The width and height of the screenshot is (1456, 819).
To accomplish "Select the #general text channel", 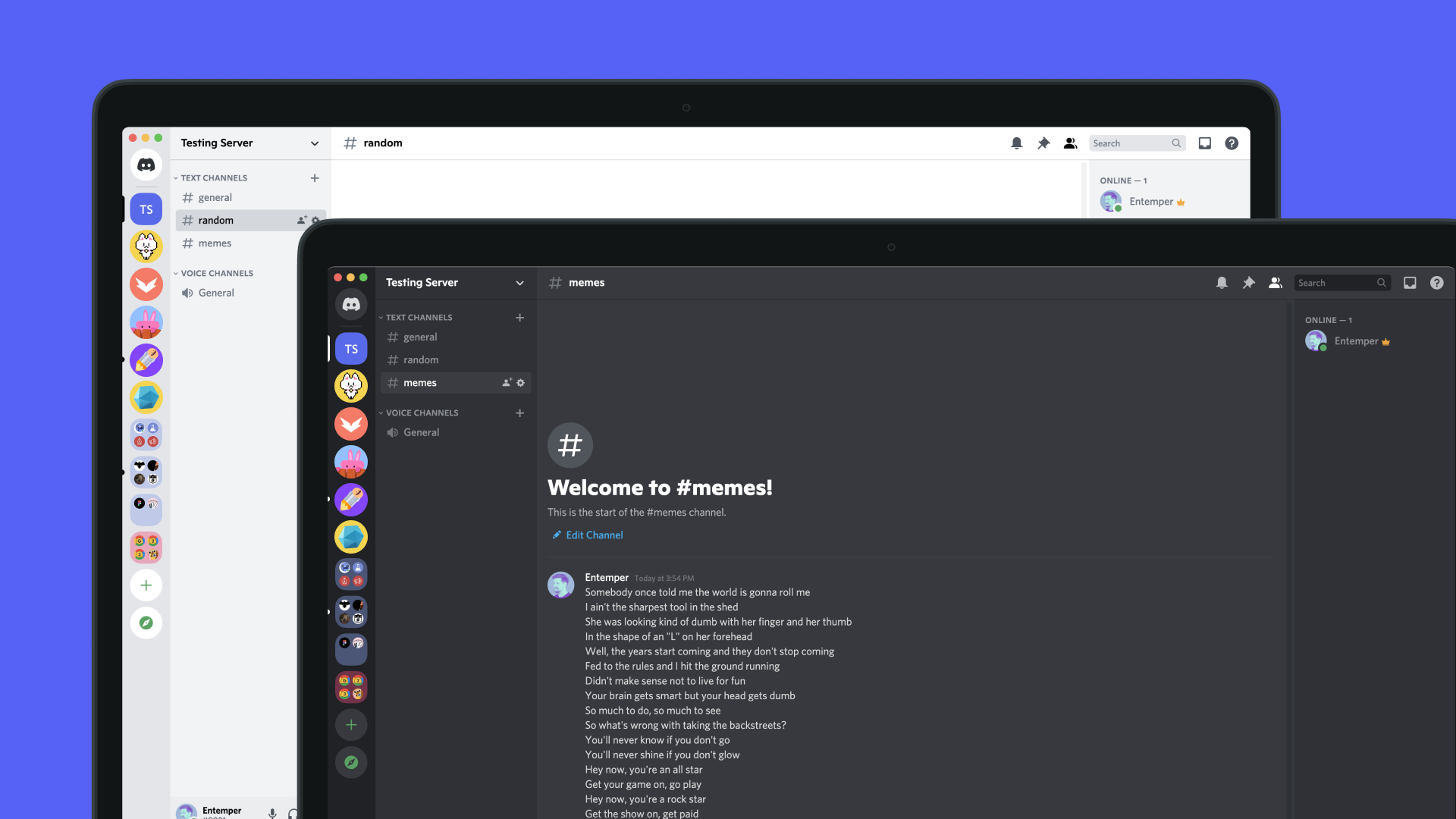I will coord(420,336).
